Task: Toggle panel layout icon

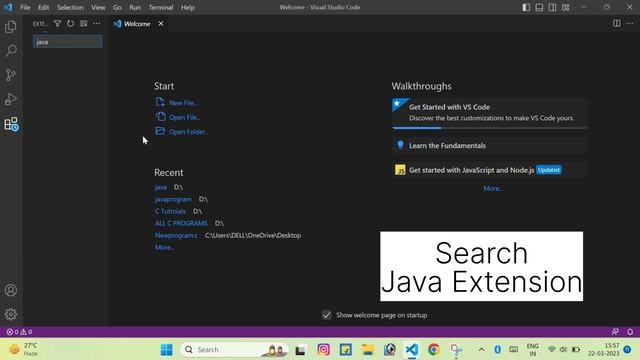Action: click(539, 7)
